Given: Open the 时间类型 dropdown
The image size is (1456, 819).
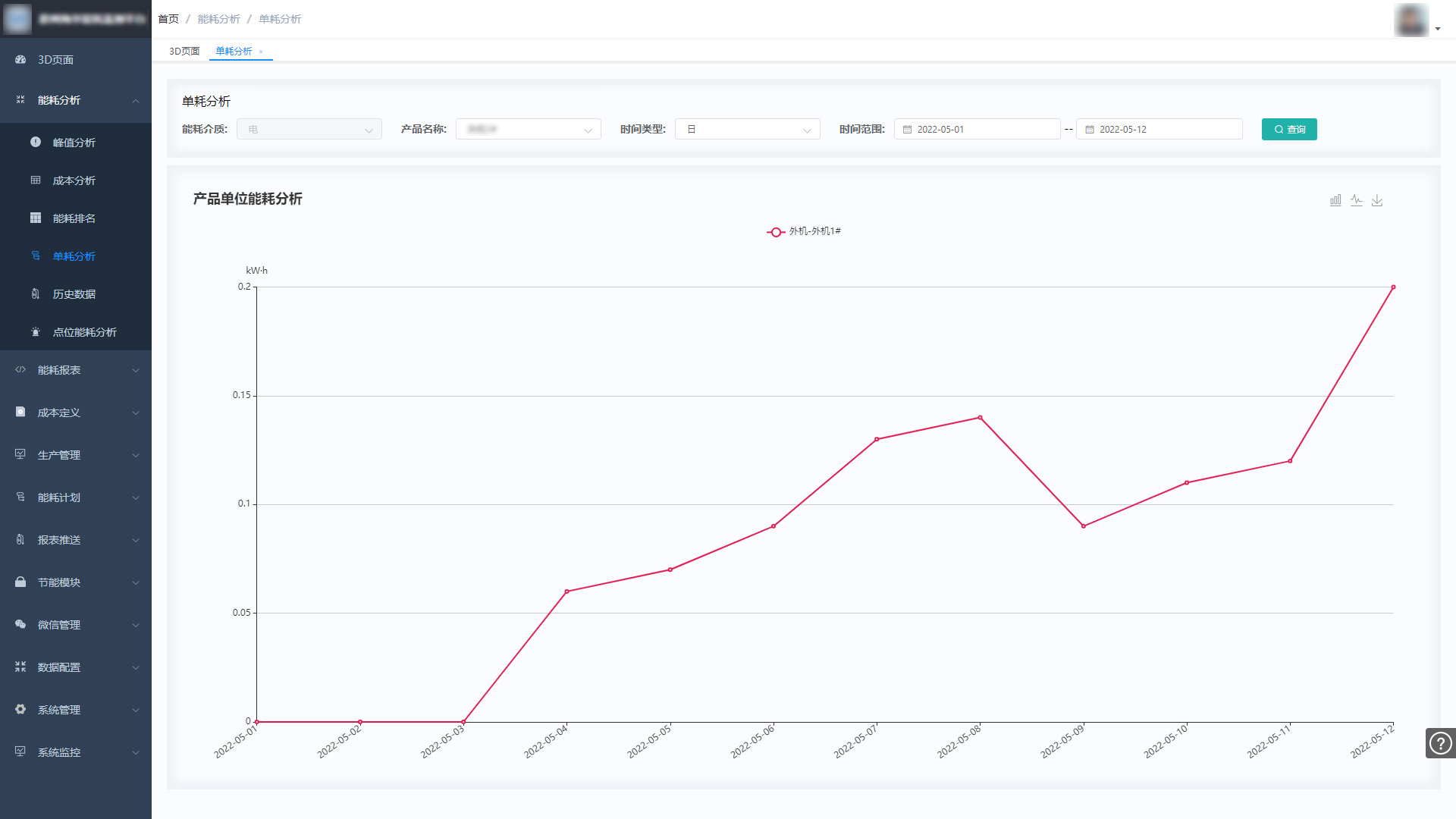Looking at the screenshot, I should click(x=747, y=130).
